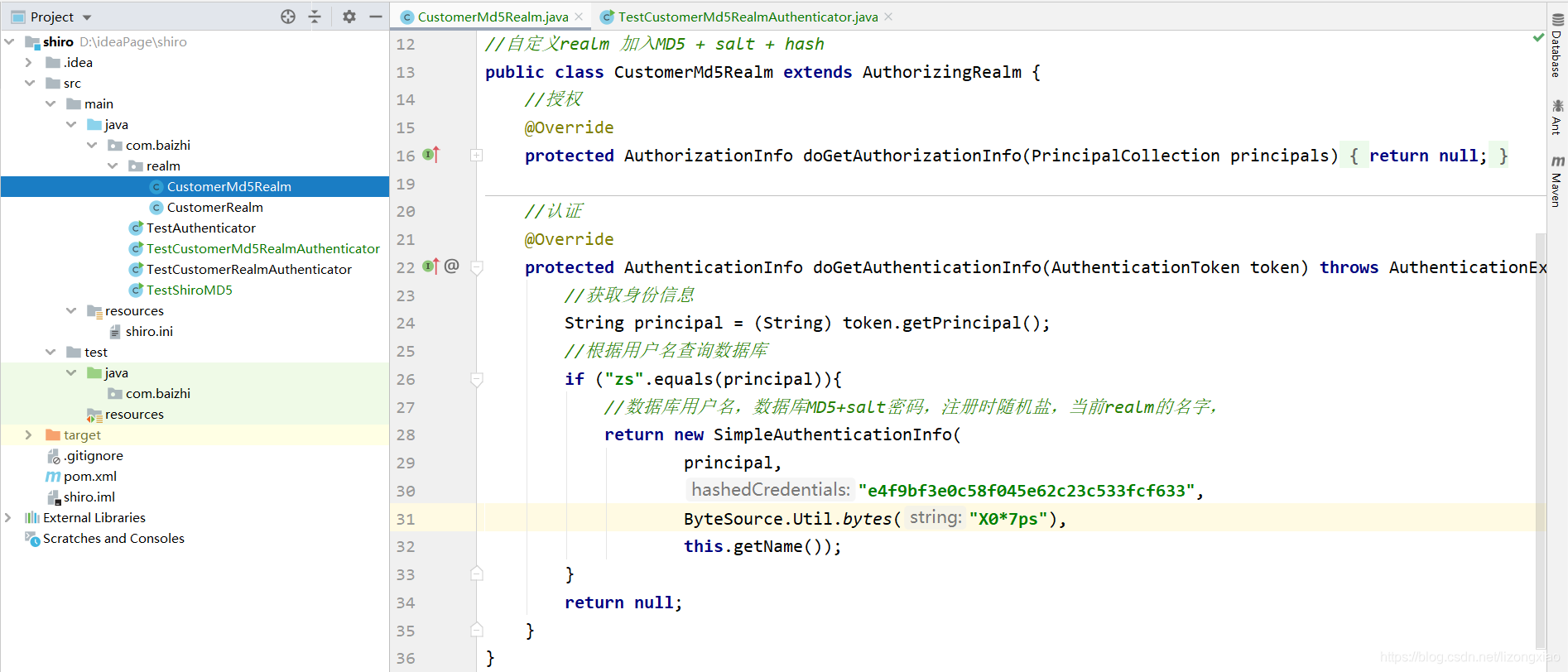The image size is (1568, 672).
Task: Select the test resources folder
Action: tap(134, 414)
